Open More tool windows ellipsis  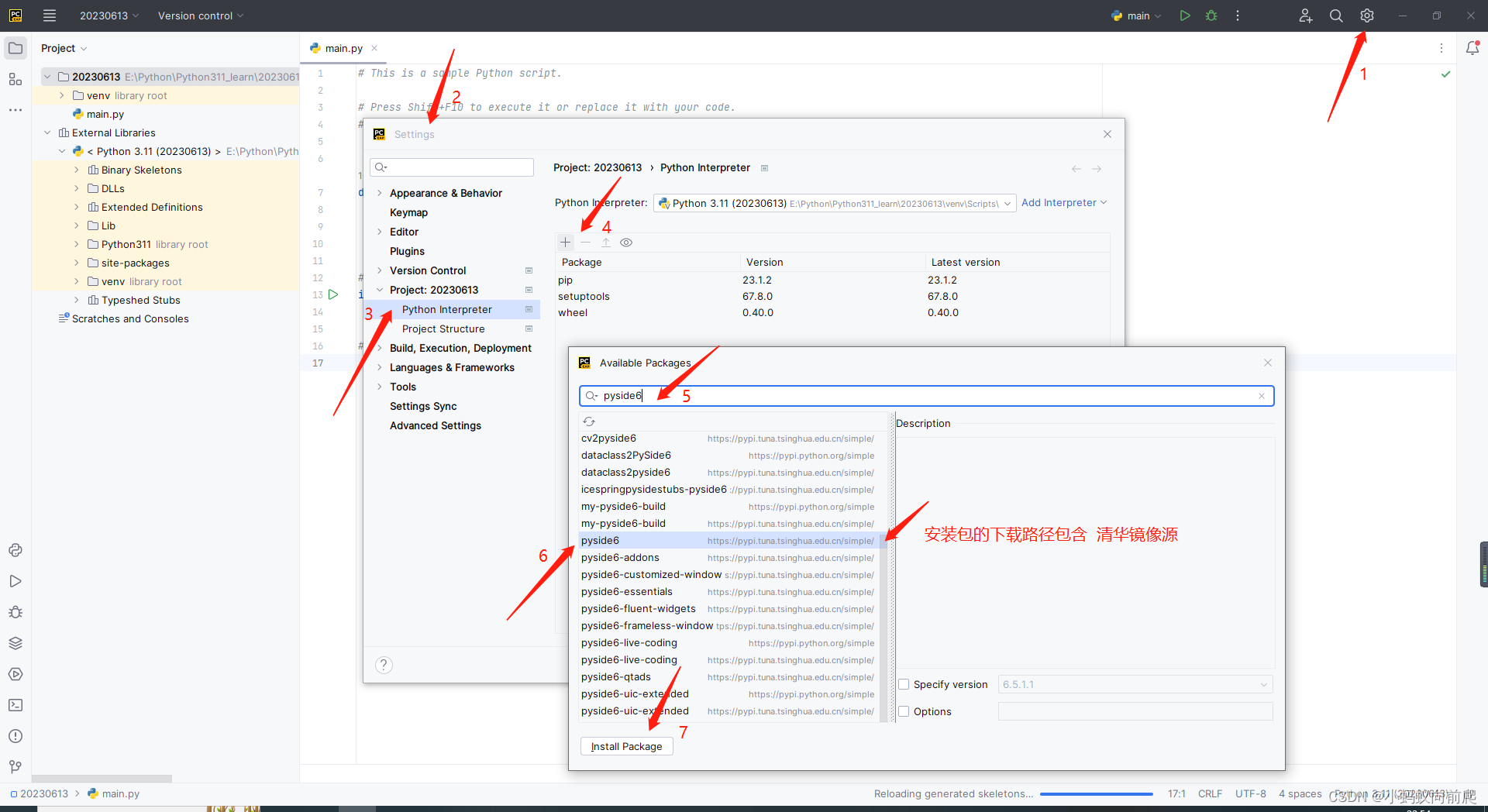15,110
